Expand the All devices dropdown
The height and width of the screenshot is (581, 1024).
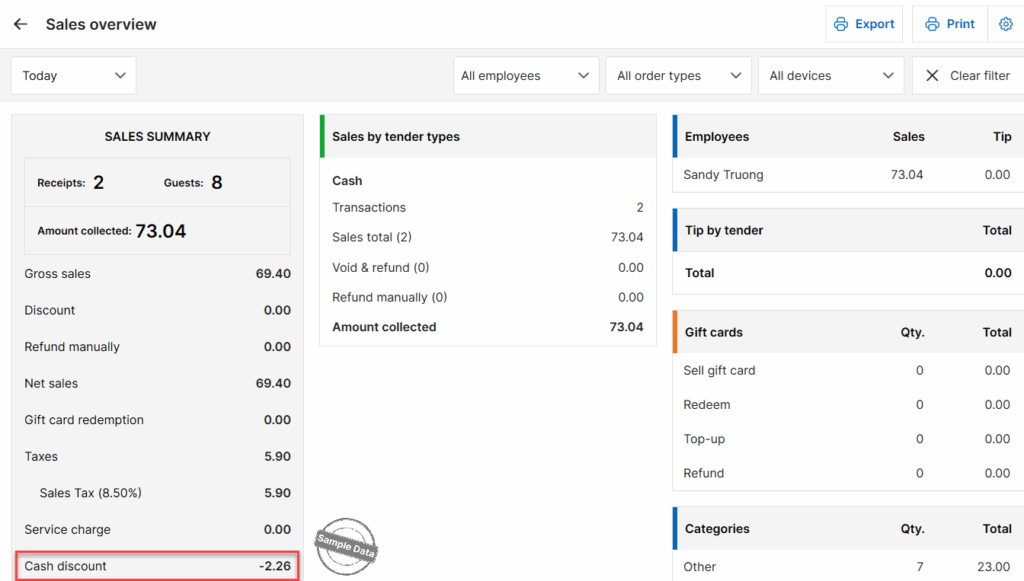tap(831, 76)
